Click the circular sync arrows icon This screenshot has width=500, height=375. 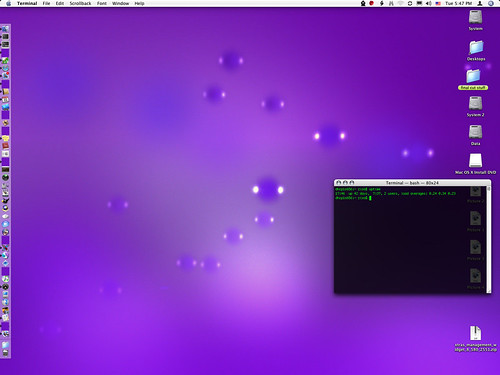point(410,3)
